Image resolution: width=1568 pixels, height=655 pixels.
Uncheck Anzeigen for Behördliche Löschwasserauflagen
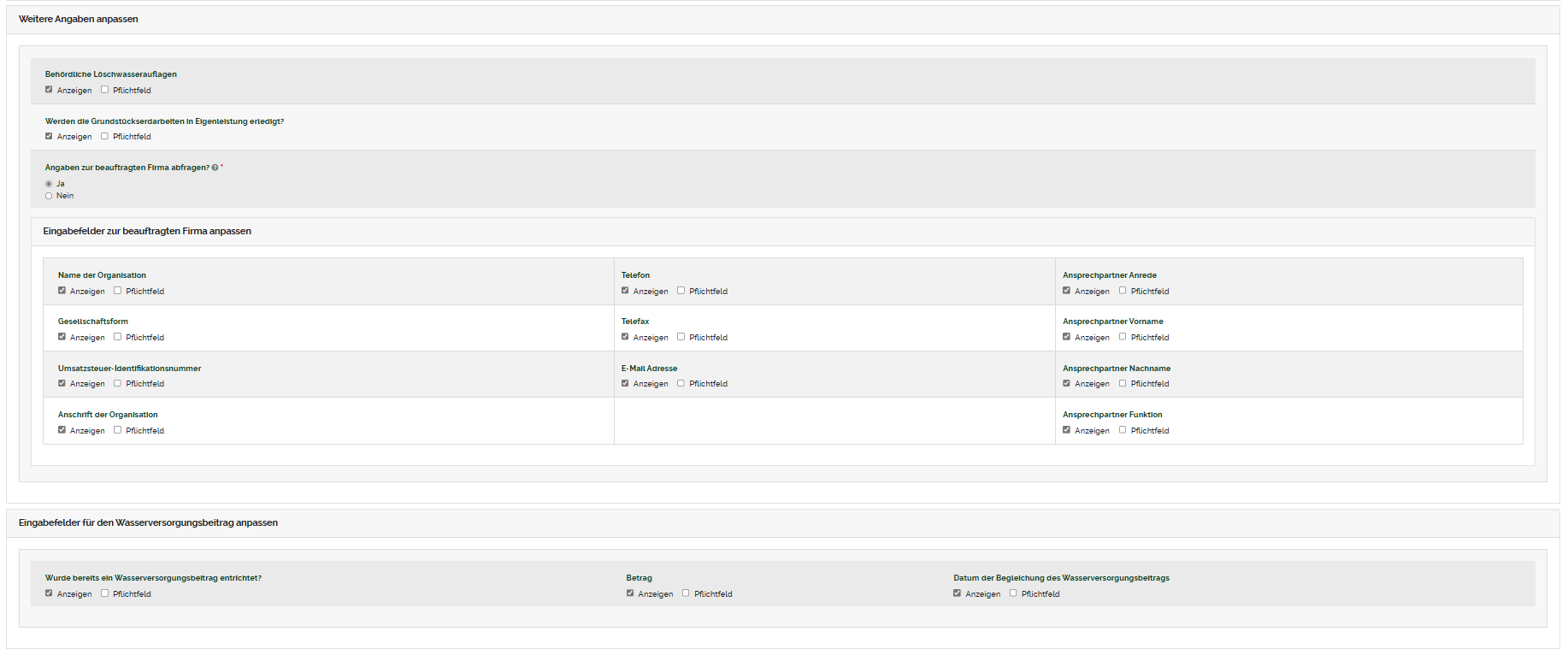(49, 90)
